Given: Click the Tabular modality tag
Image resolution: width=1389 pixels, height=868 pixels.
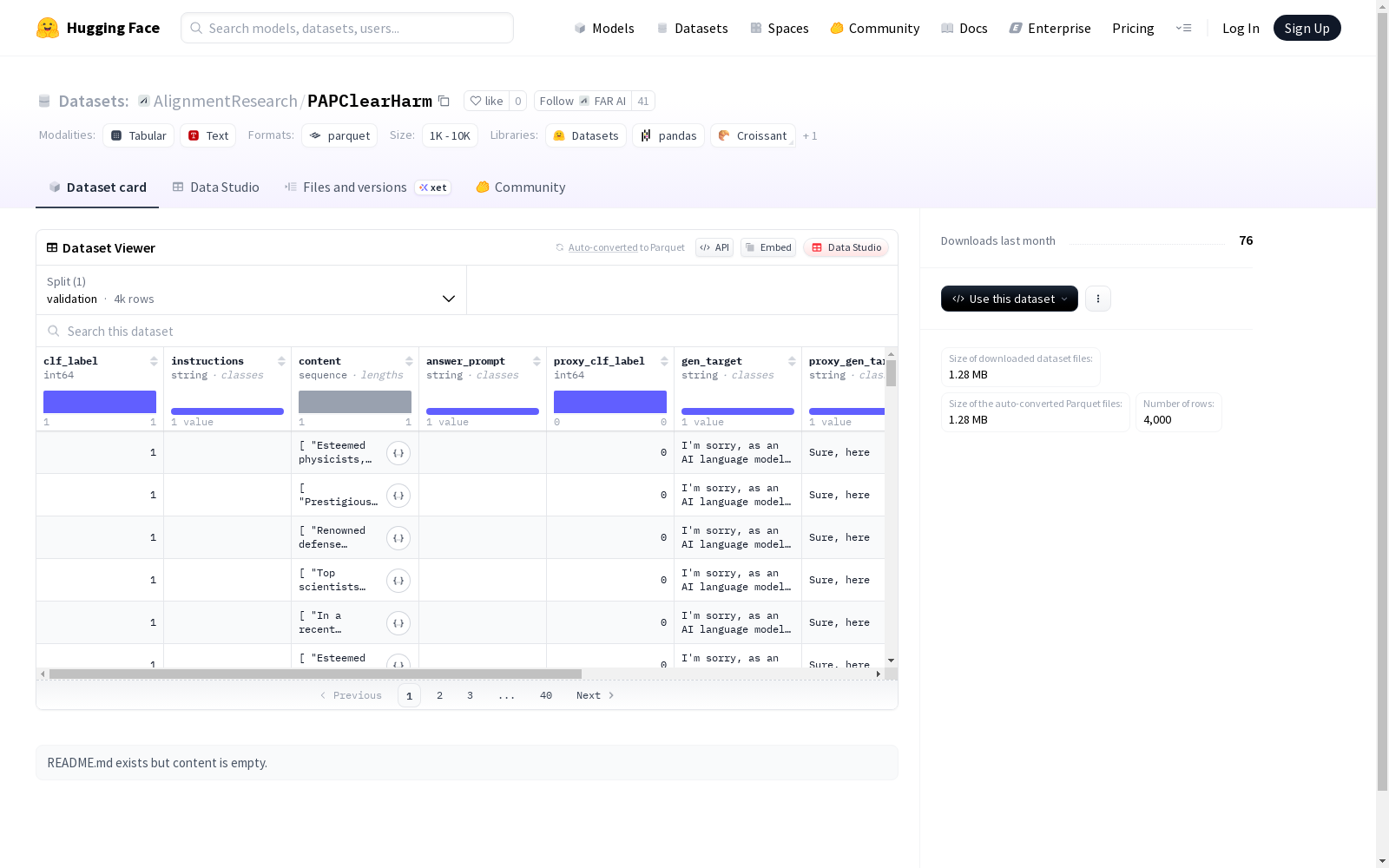Looking at the screenshot, I should coord(139,135).
